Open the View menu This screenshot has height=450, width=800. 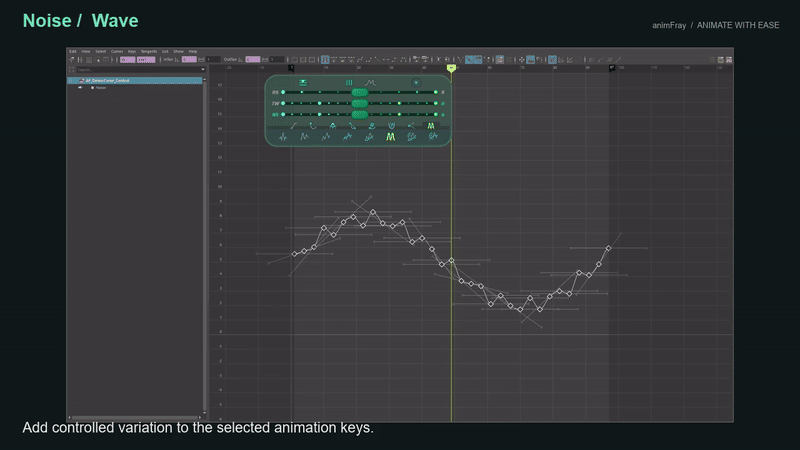[x=86, y=51]
